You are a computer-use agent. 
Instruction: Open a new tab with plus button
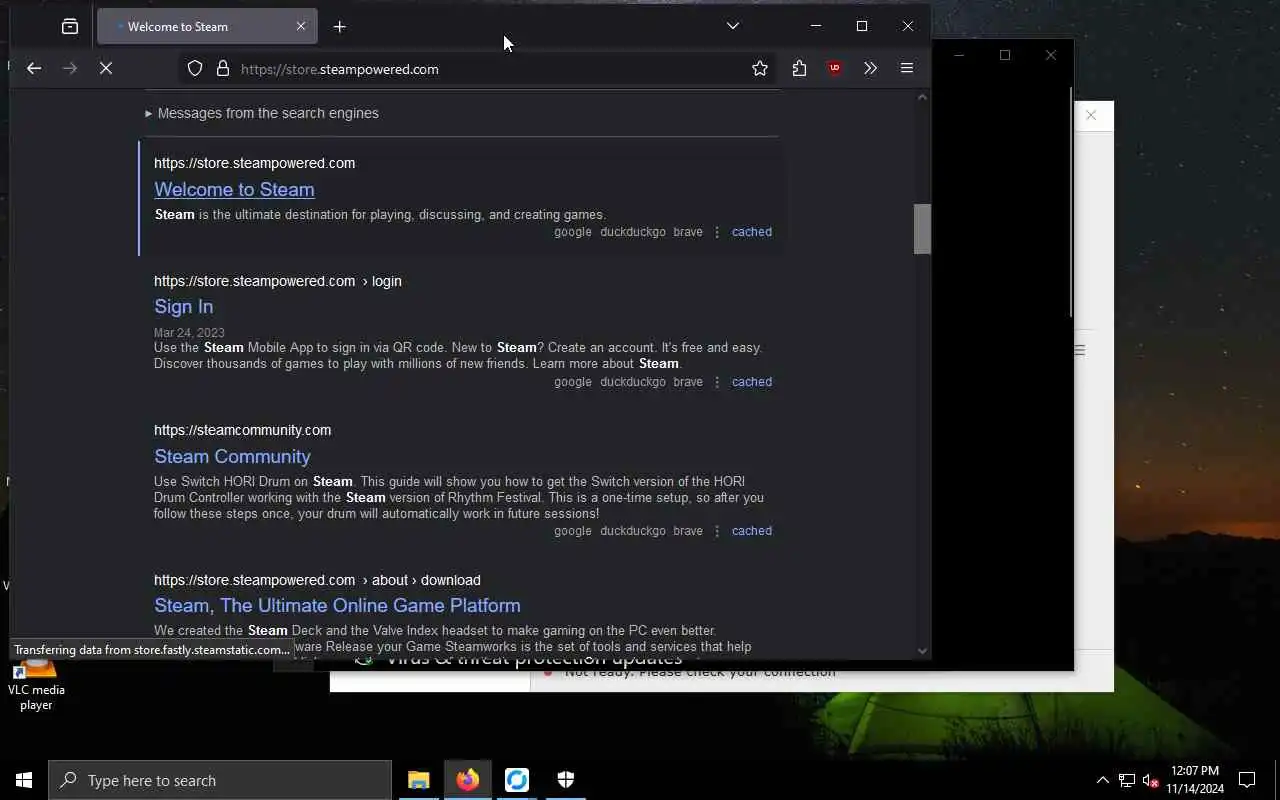coord(340,27)
